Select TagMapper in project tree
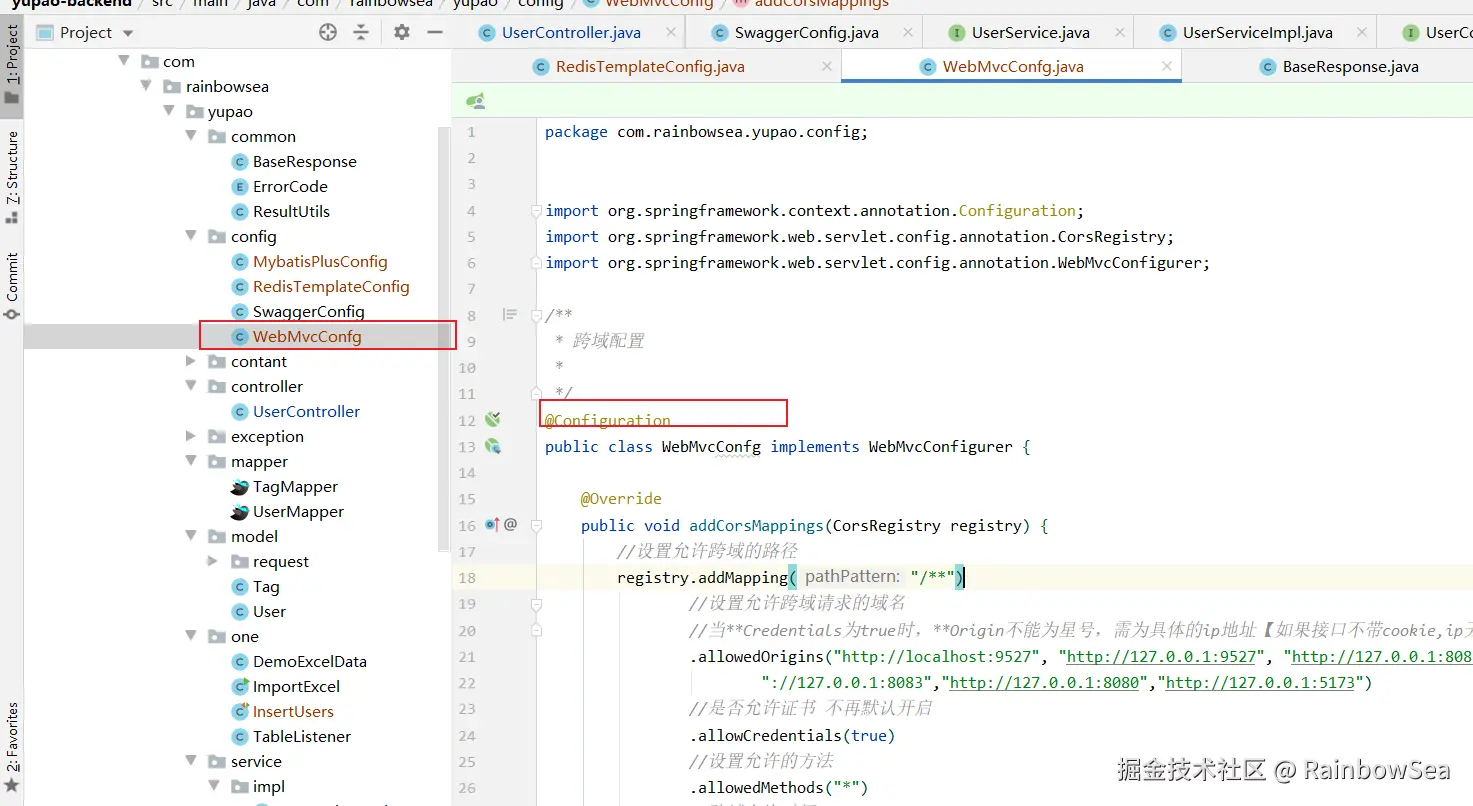This screenshot has width=1473, height=806. click(295, 486)
